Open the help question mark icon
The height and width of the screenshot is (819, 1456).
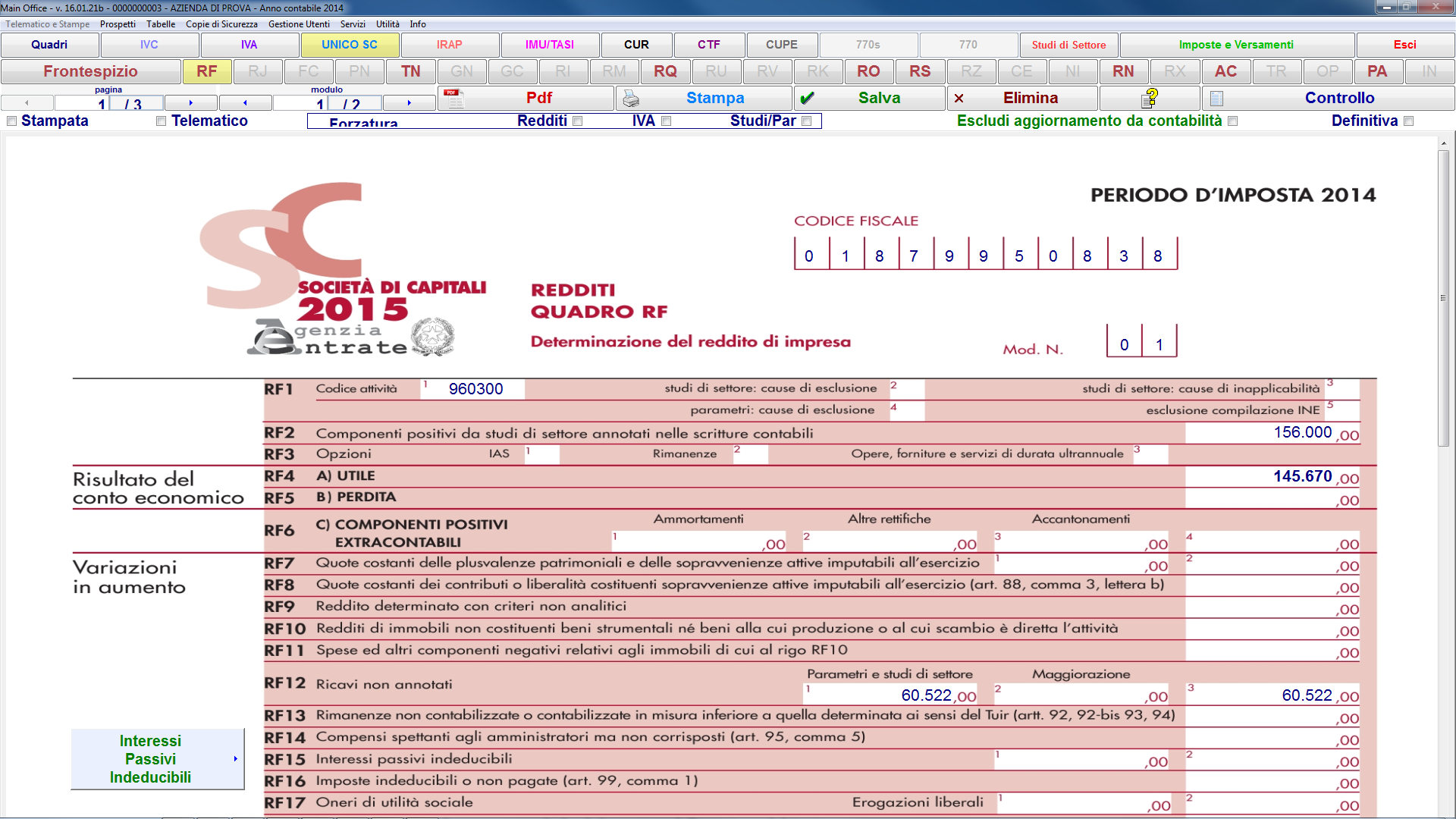[x=1150, y=98]
